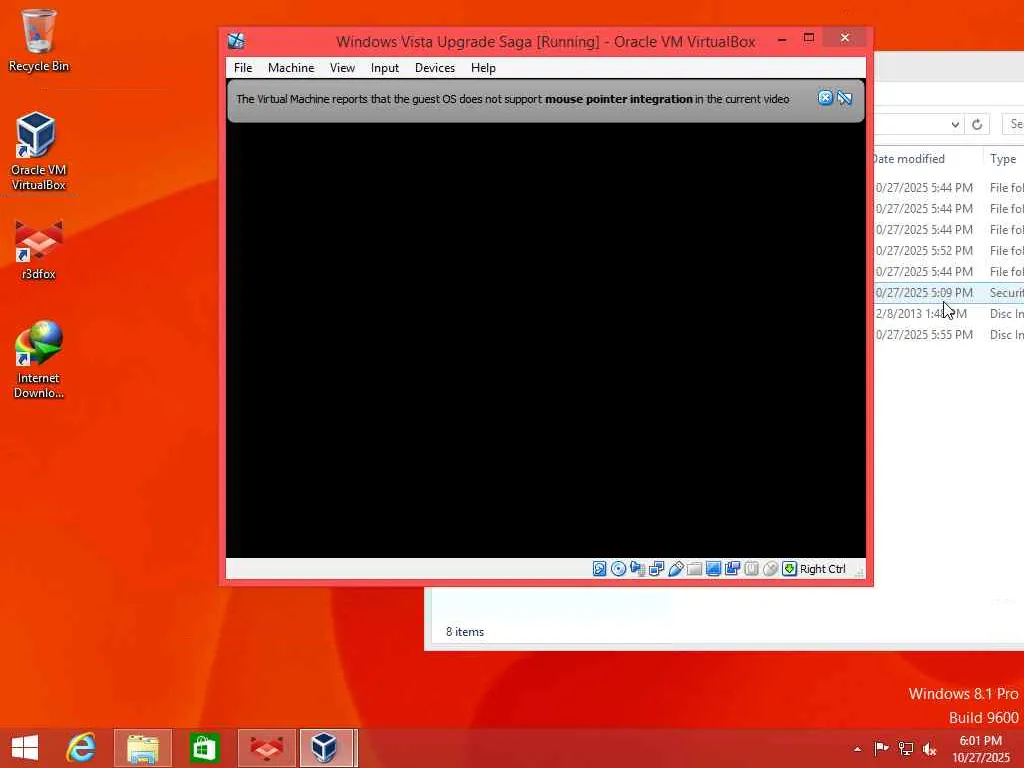Image resolution: width=1024 pixels, height=768 pixels.
Task: Close the VirtualBox VM window
Action: [845, 38]
